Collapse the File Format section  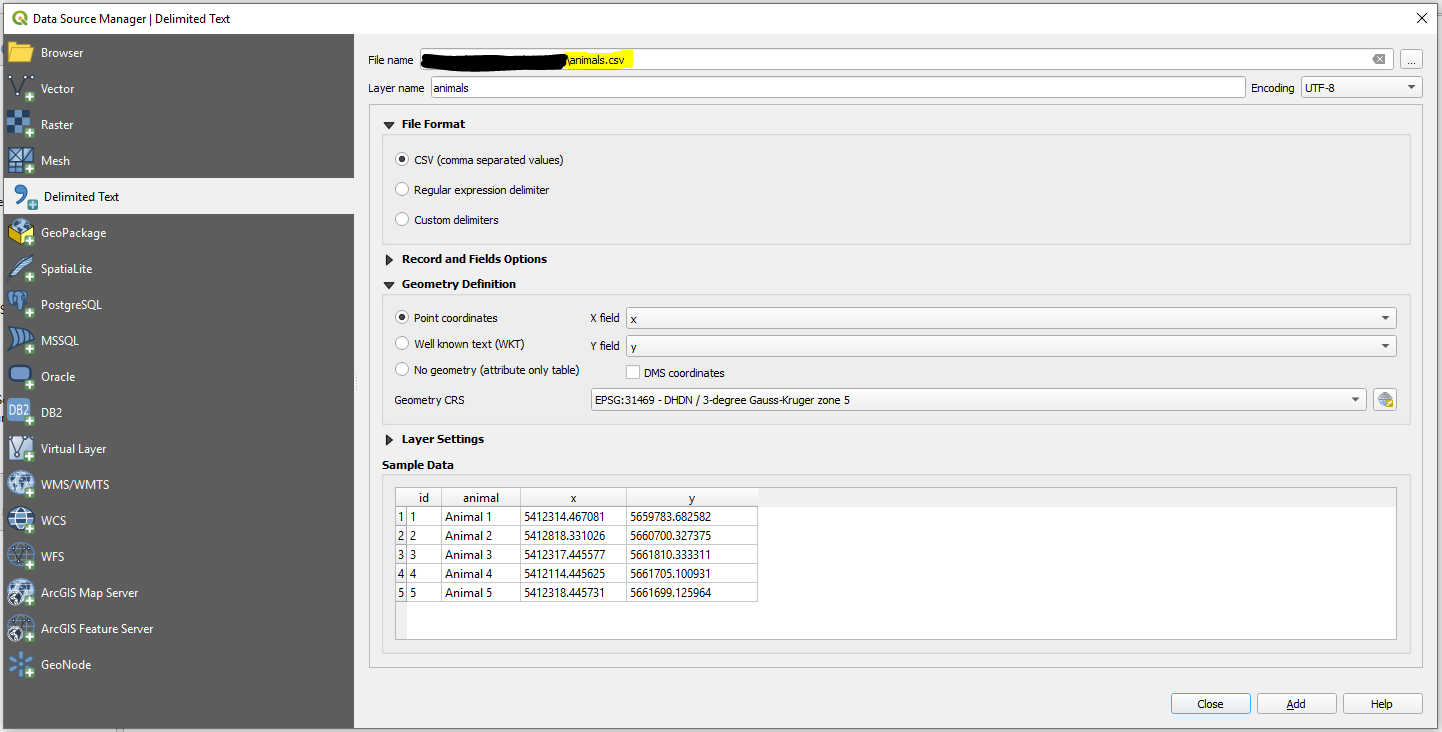pyautogui.click(x=389, y=125)
